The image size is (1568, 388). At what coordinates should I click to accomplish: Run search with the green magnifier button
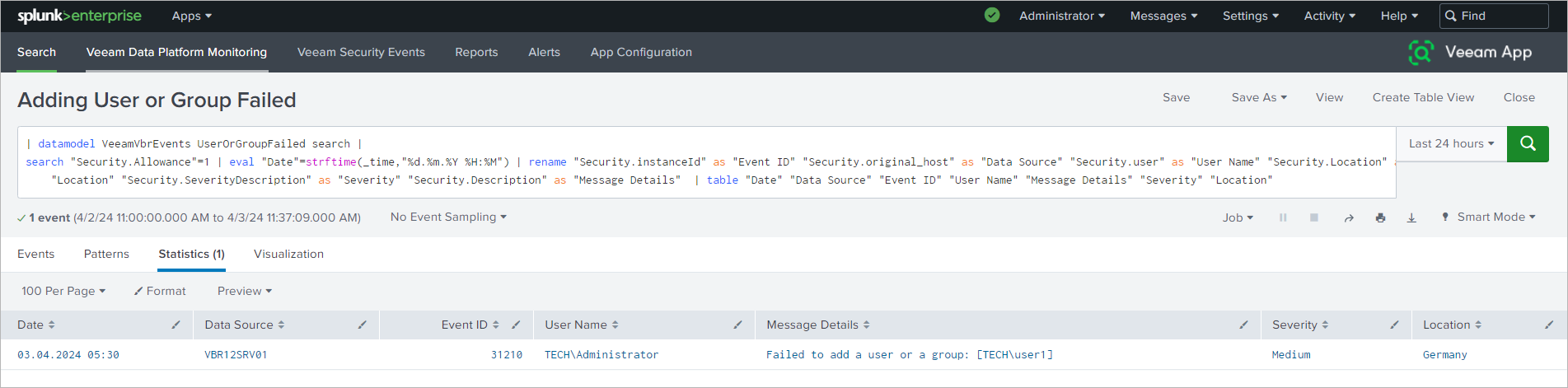1528,143
